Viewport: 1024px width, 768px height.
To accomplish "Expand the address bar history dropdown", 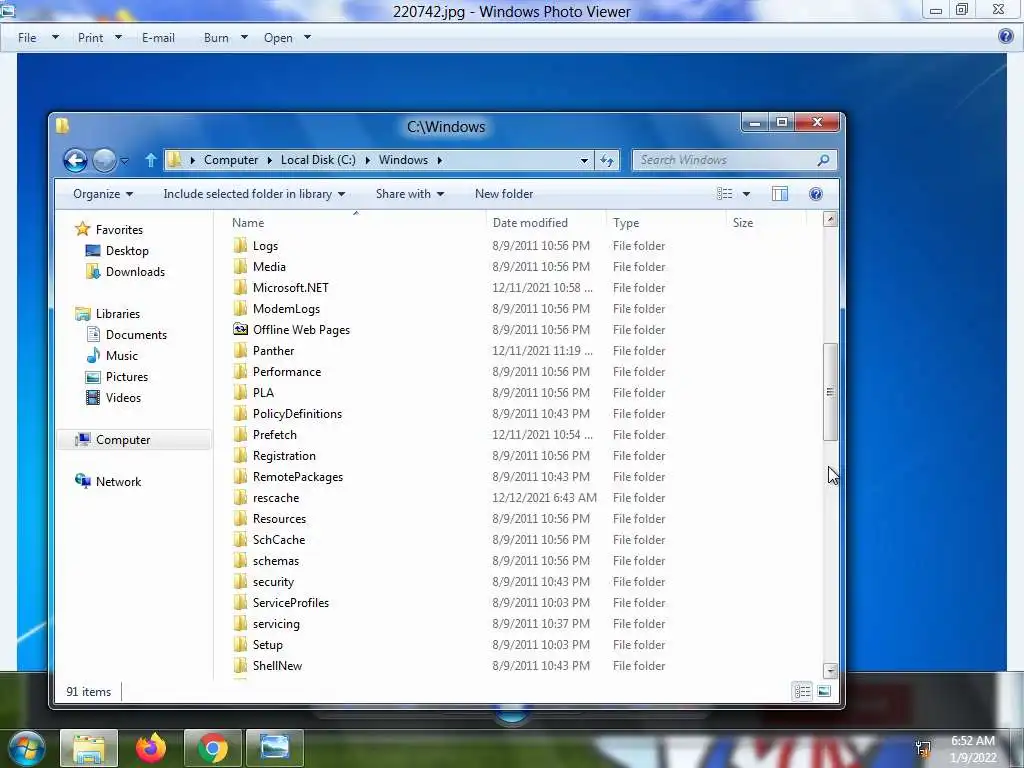I will point(584,160).
